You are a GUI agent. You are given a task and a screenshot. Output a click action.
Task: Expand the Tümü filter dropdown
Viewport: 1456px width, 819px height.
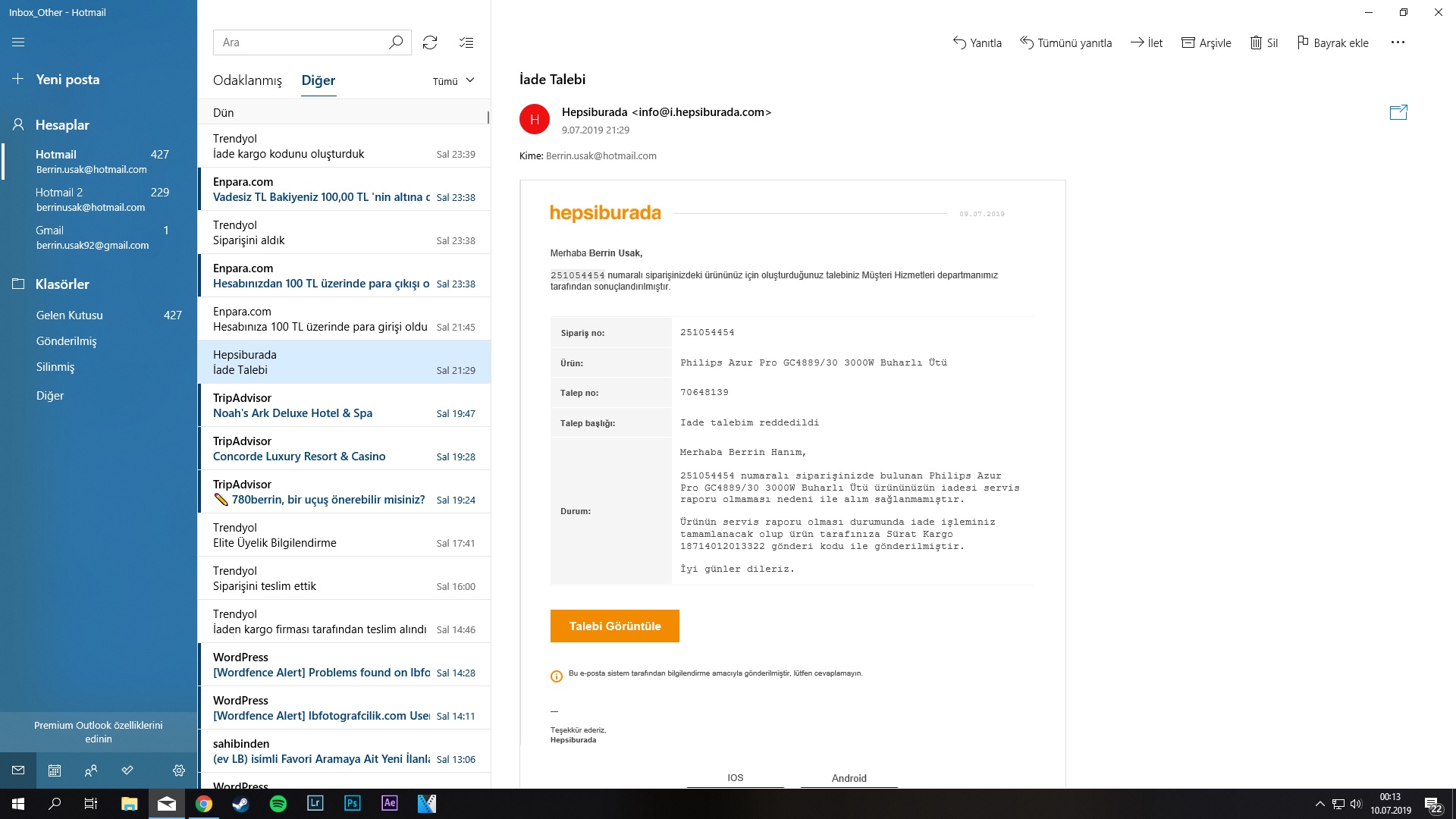pos(453,81)
